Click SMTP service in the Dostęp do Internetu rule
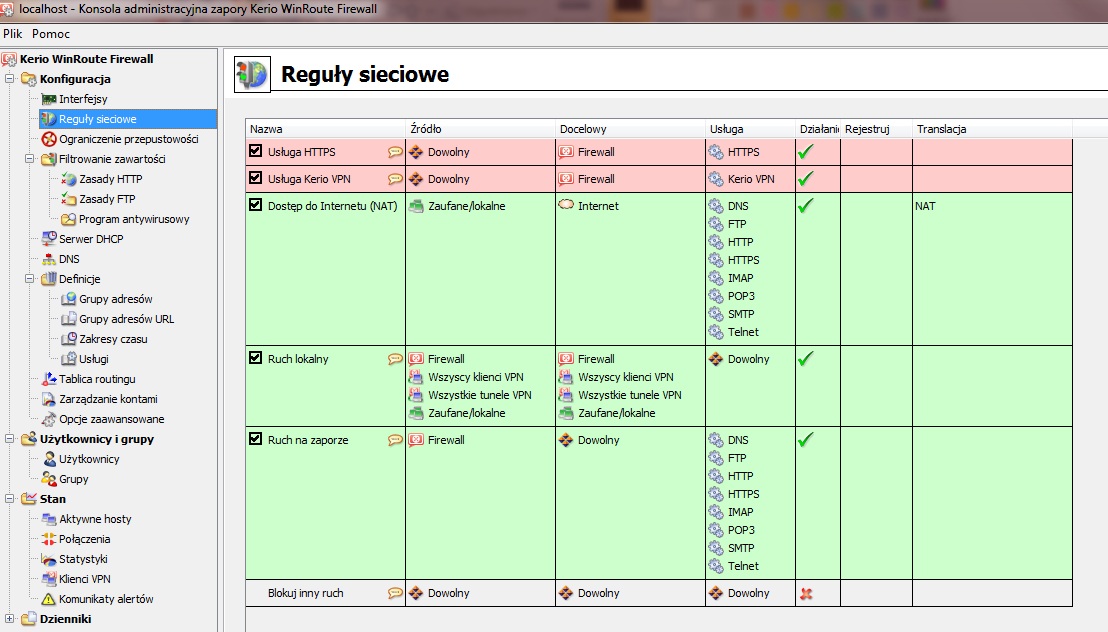1108x632 pixels. [x=741, y=314]
